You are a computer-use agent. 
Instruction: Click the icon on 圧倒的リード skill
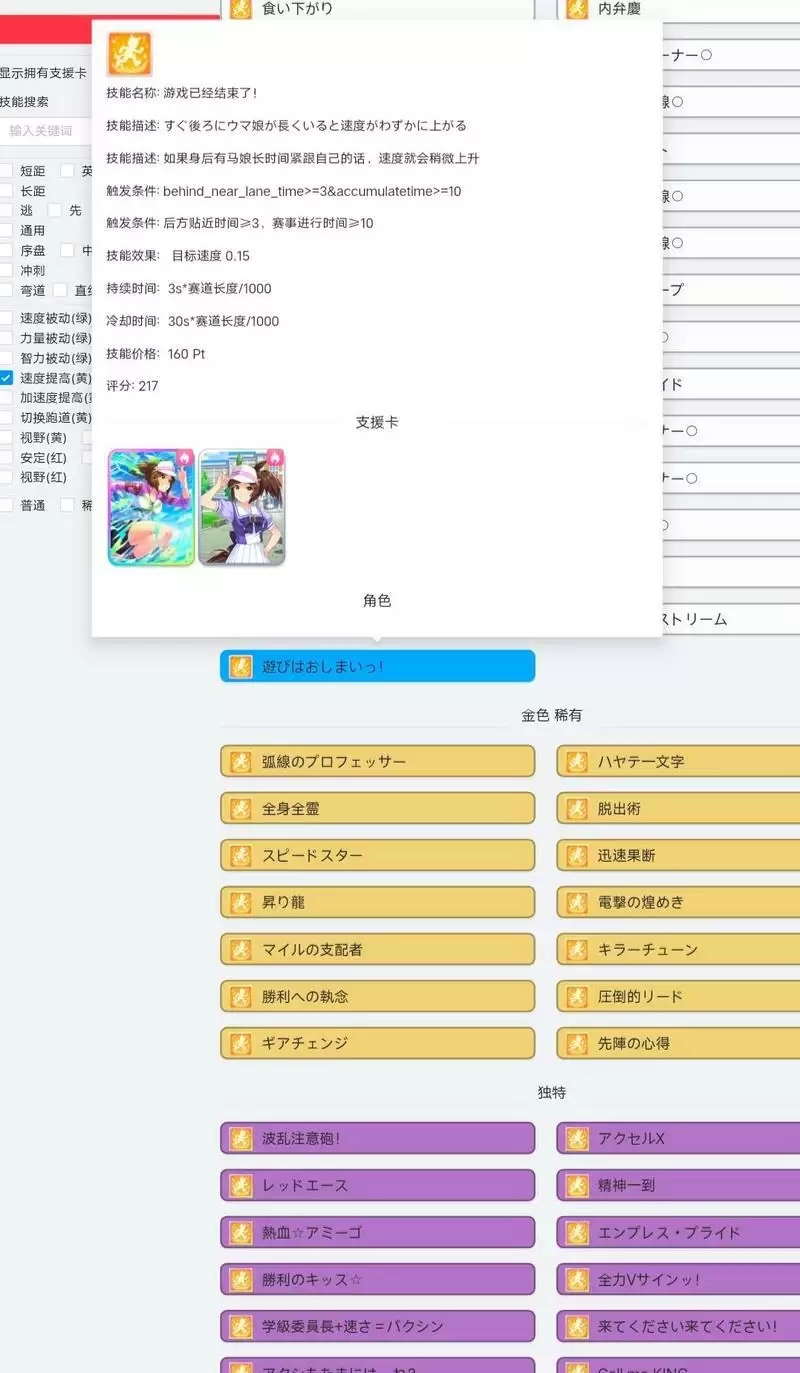coord(576,996)
